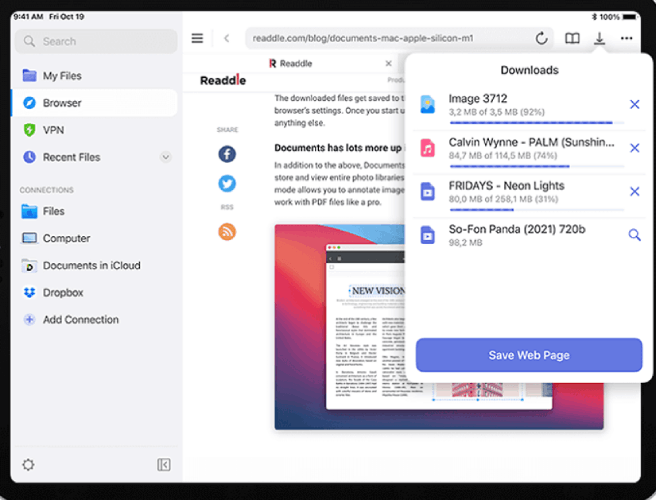656x500 pixels.
Task: Open settings via the gear icon
Action: pos(28,464)
